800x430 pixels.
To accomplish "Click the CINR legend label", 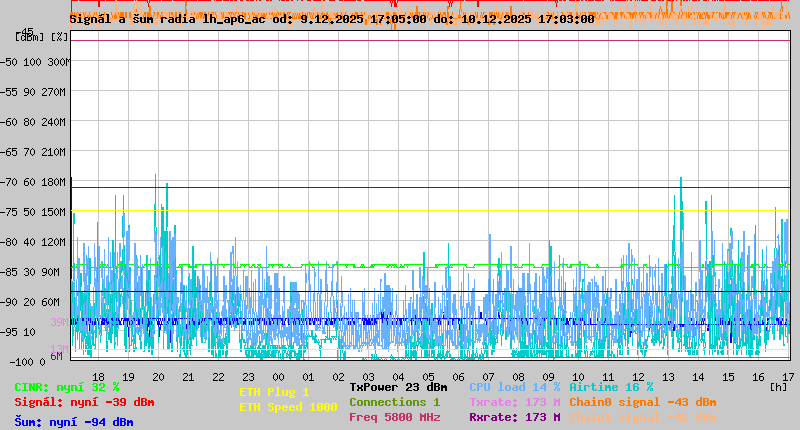I will (x=67, y=387).
